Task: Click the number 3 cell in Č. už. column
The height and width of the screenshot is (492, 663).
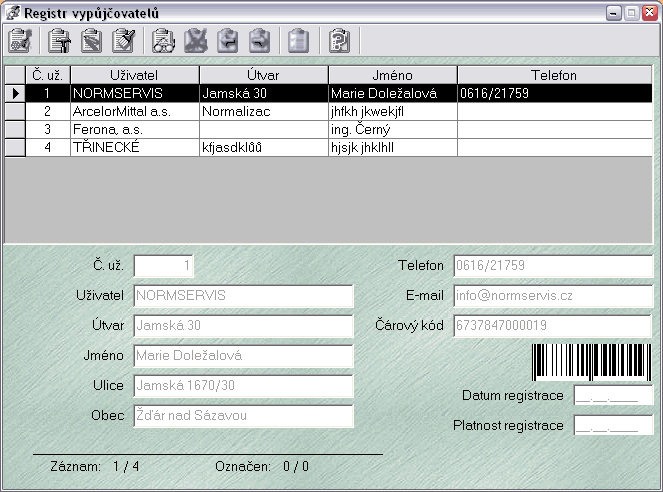Action: (x=48, y=129)
